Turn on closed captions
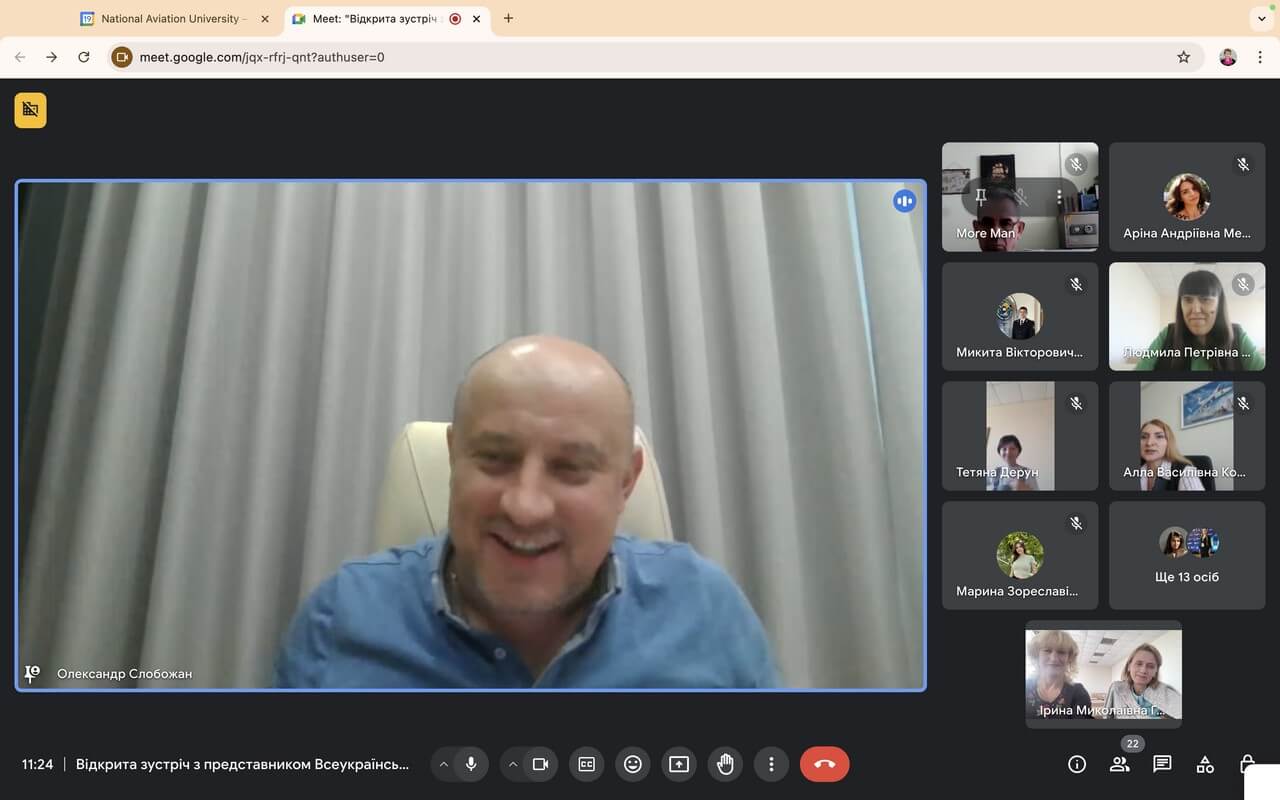This screenshot has width=1280, height=800. pyautogui.click(x=586, y=764)
